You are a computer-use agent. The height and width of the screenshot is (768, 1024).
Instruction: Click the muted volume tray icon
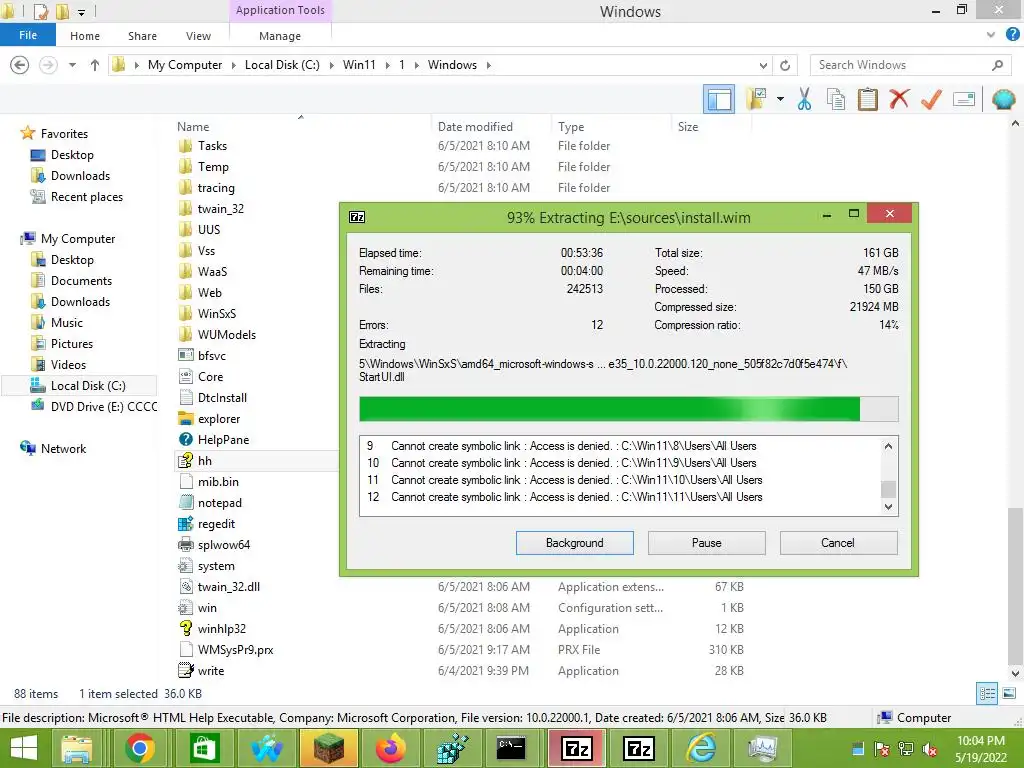click(x=930, y=749)
